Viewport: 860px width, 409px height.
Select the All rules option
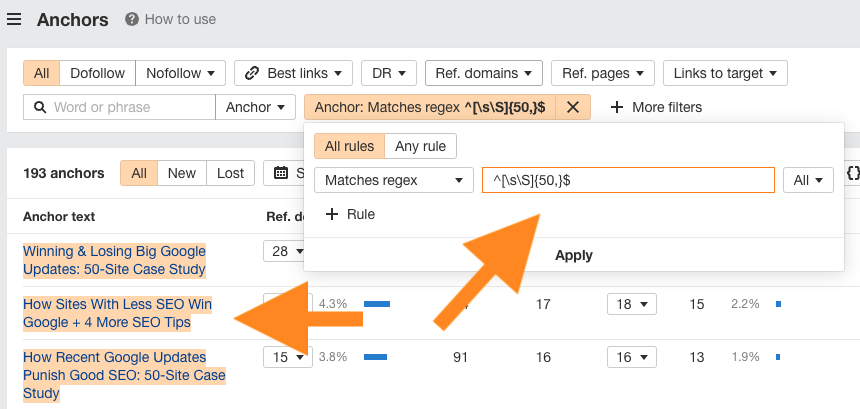coord(349,146)
